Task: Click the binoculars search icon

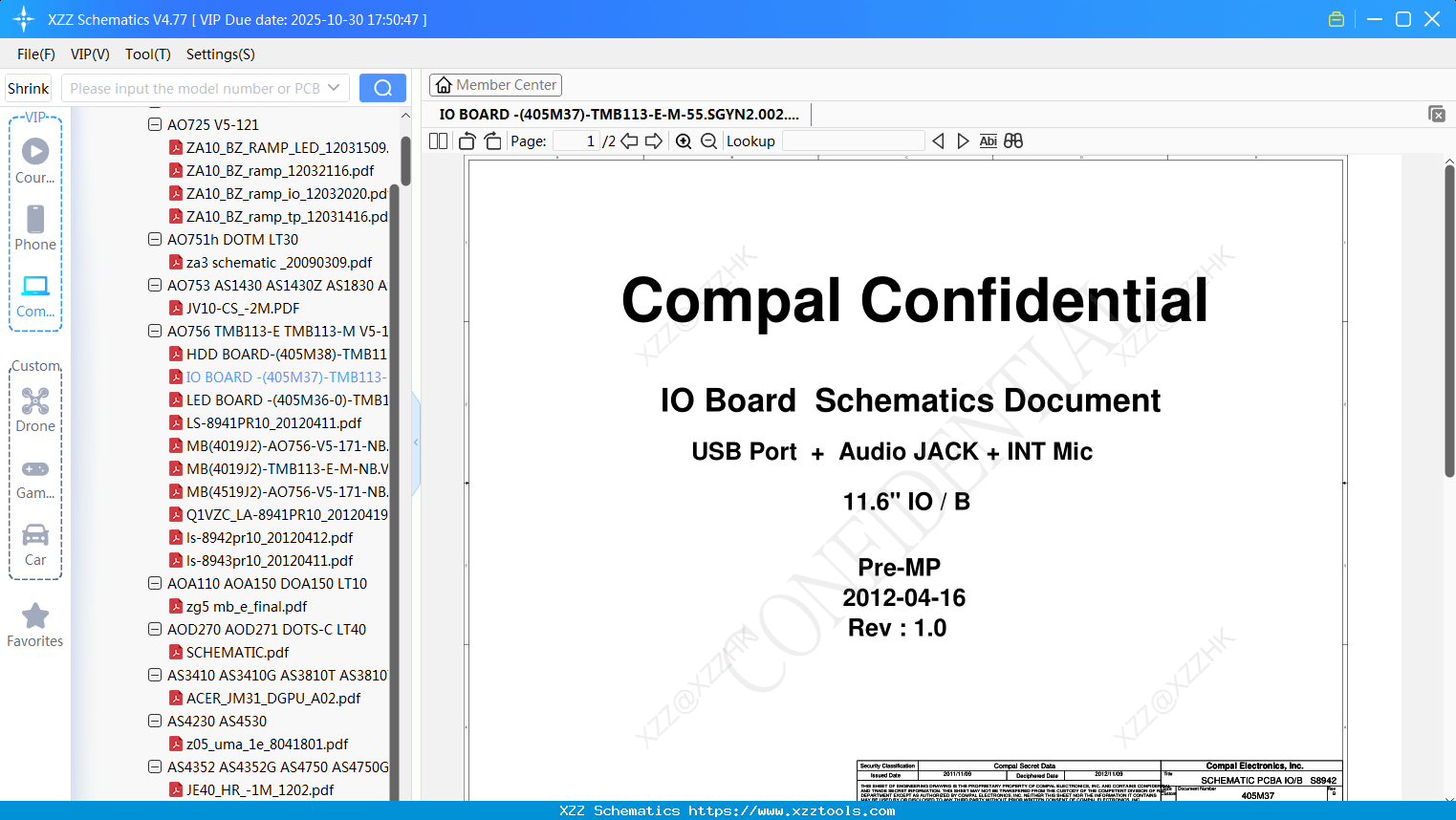Action: click(x=1013, y=140)
